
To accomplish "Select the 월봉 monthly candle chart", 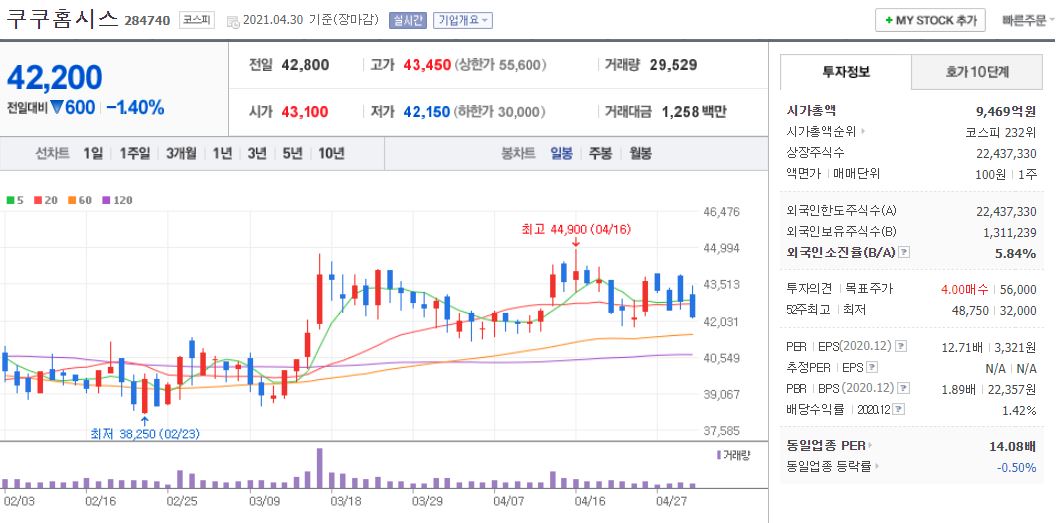I will point(640,153).
